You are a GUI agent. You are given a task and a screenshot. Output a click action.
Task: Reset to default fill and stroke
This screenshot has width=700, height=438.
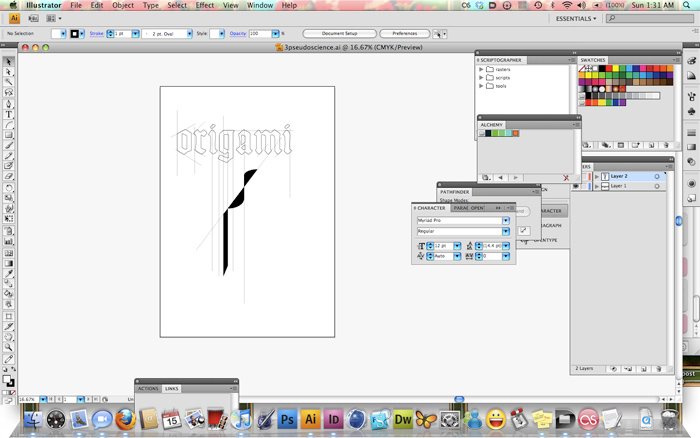5,369
